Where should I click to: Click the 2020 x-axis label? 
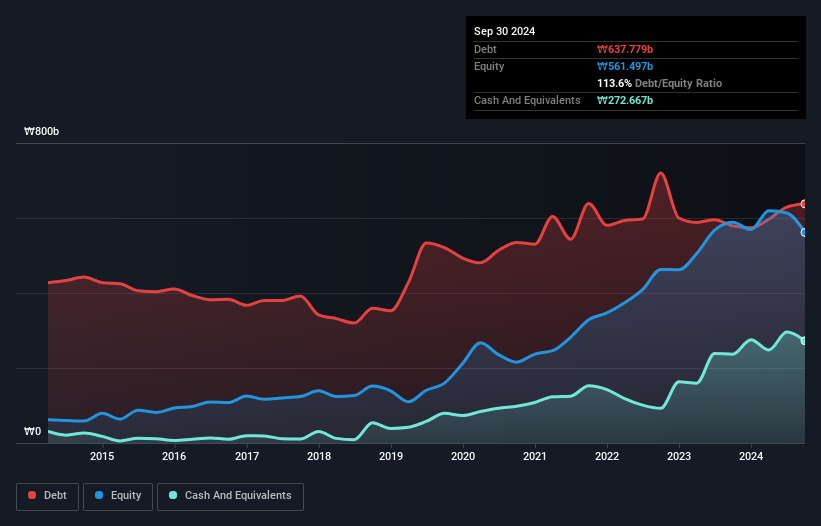tap(463, 456)
